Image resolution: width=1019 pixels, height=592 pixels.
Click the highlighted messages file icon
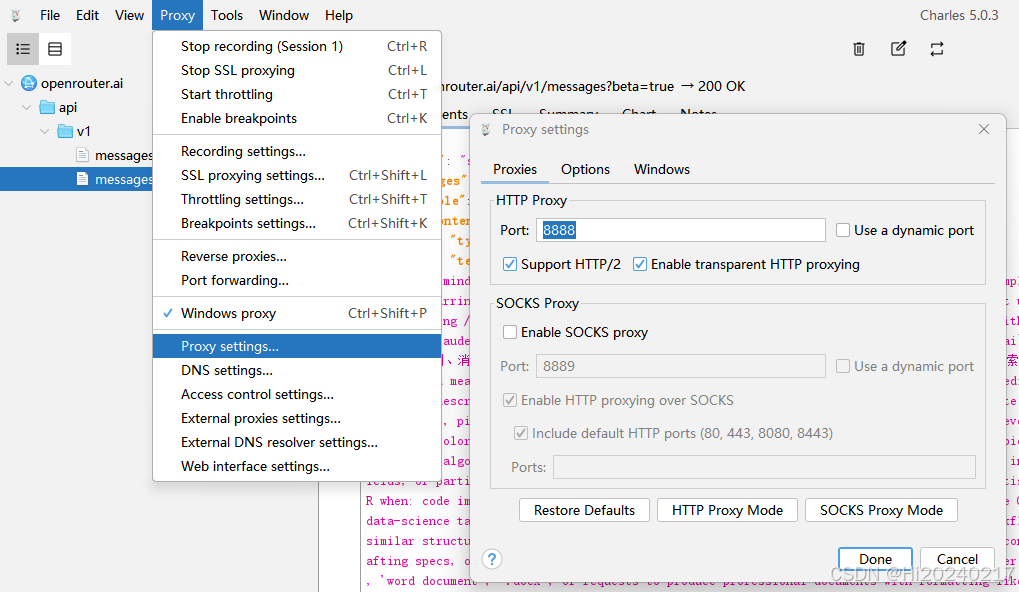tap(82, 179)
